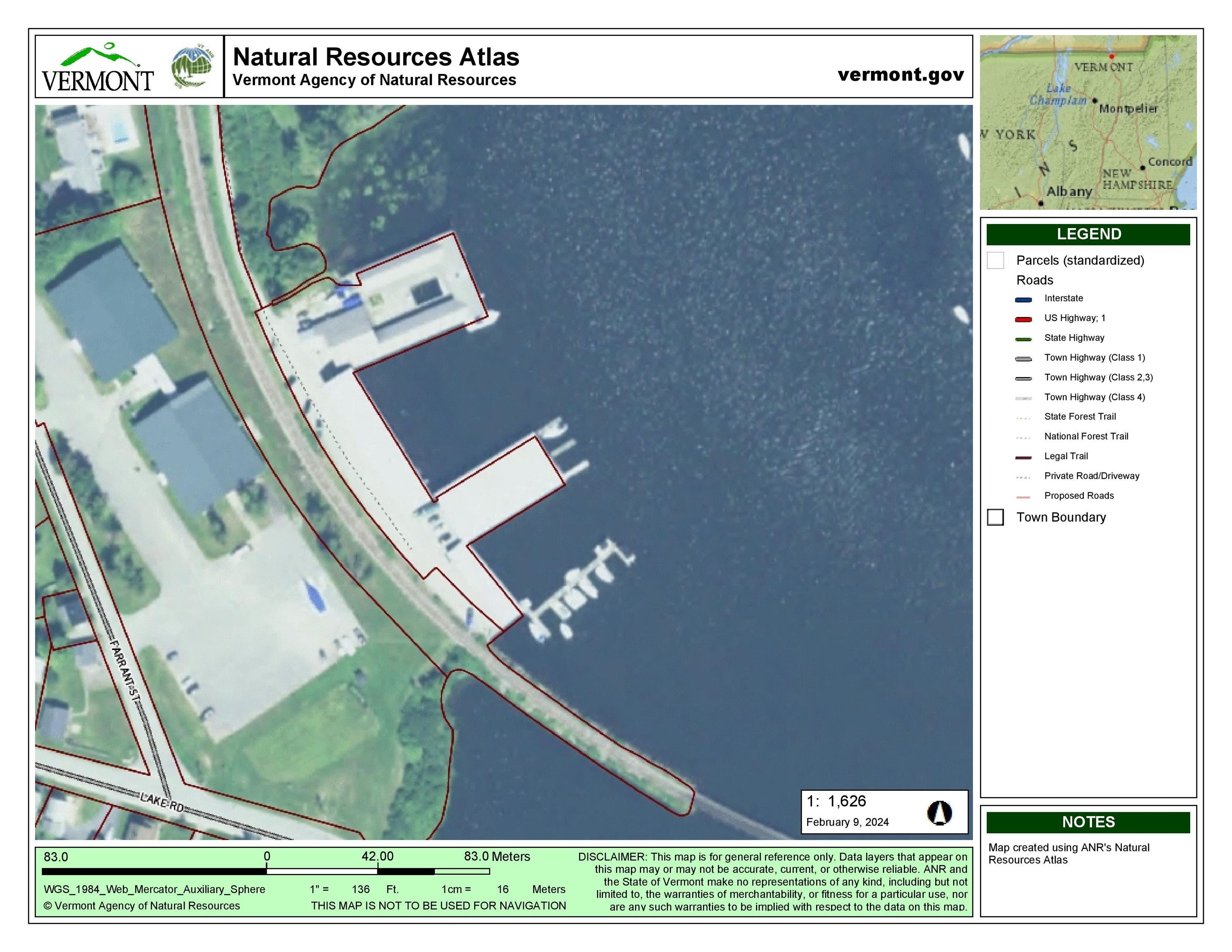Image resolution: width=1232 pixels, height=952 pixels.
Task: Click the 83.0 Meters scale label
Action: [x=497, y=857]
